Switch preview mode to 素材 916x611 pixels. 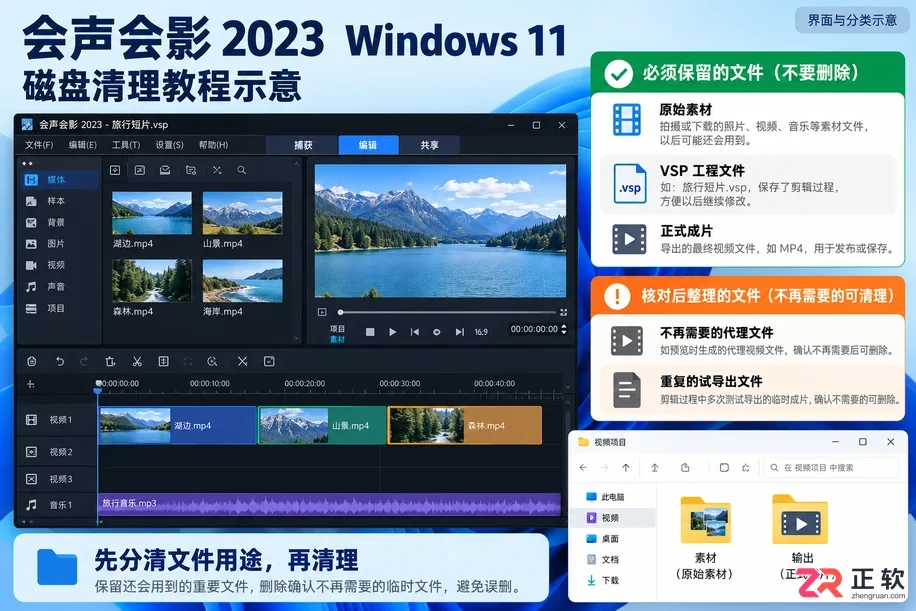coord(337,339)
